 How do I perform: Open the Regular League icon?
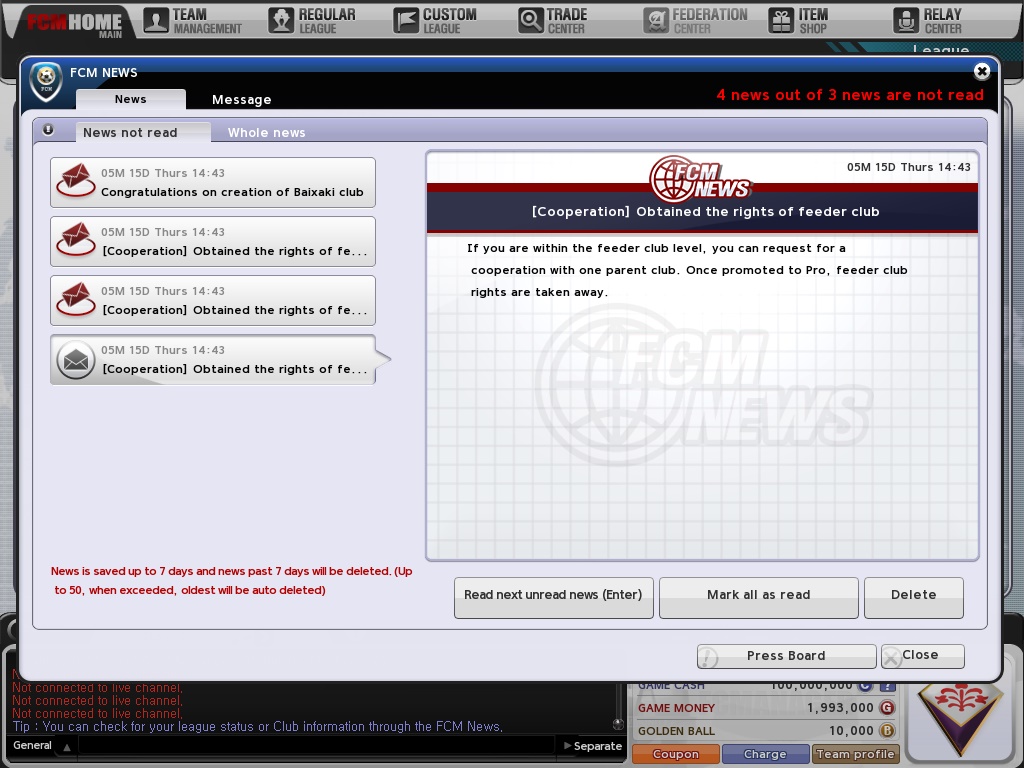coord(281,18)
